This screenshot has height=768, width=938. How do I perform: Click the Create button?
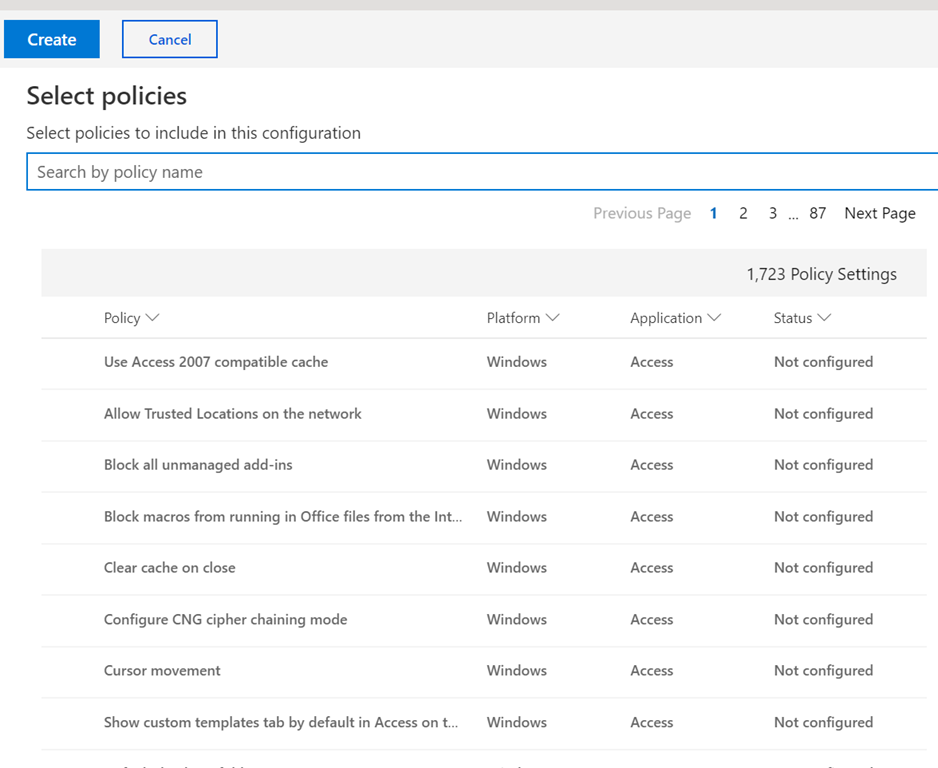pyautogui.click(x=52, y=40)
